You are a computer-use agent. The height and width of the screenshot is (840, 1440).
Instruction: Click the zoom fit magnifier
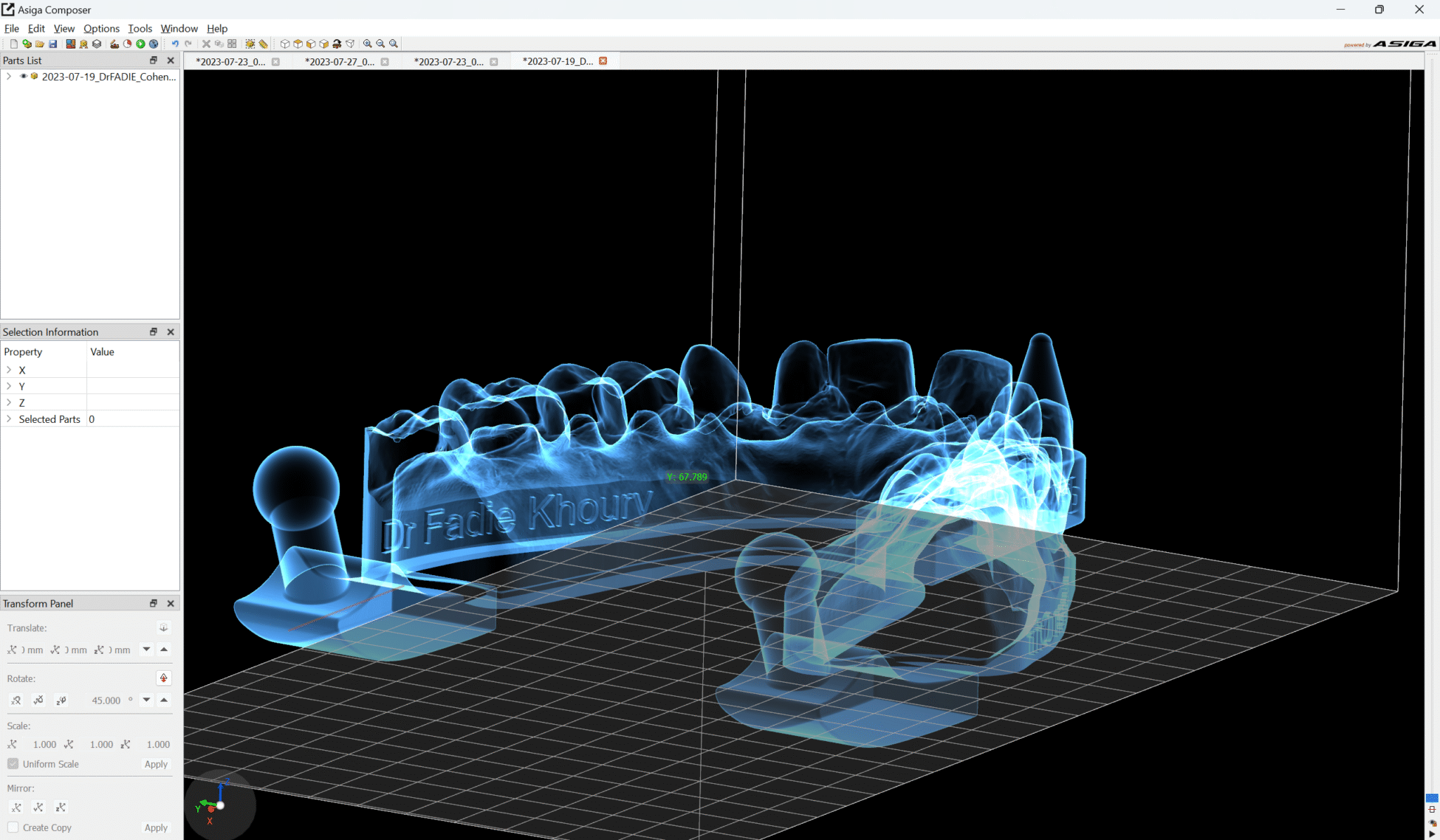[x=394, y=44]
